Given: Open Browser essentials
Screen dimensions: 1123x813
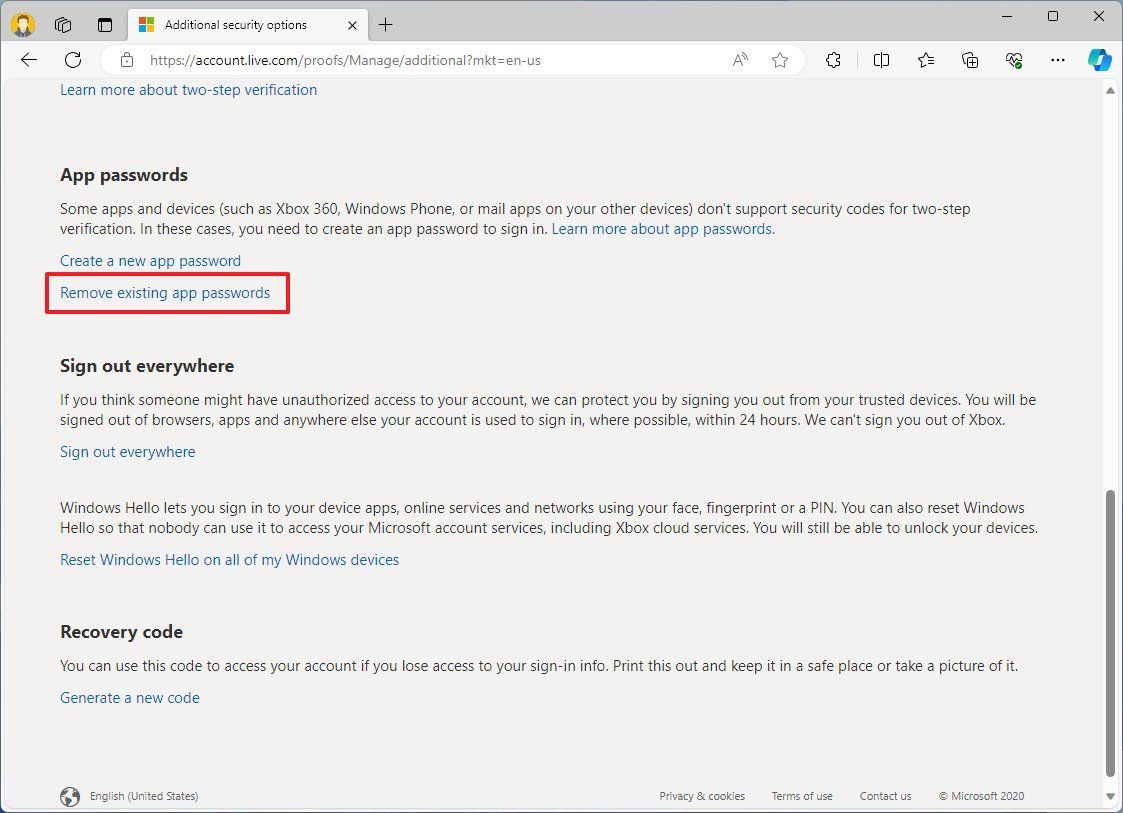Looking at the screenshot, I should (x=1013, y=60).
